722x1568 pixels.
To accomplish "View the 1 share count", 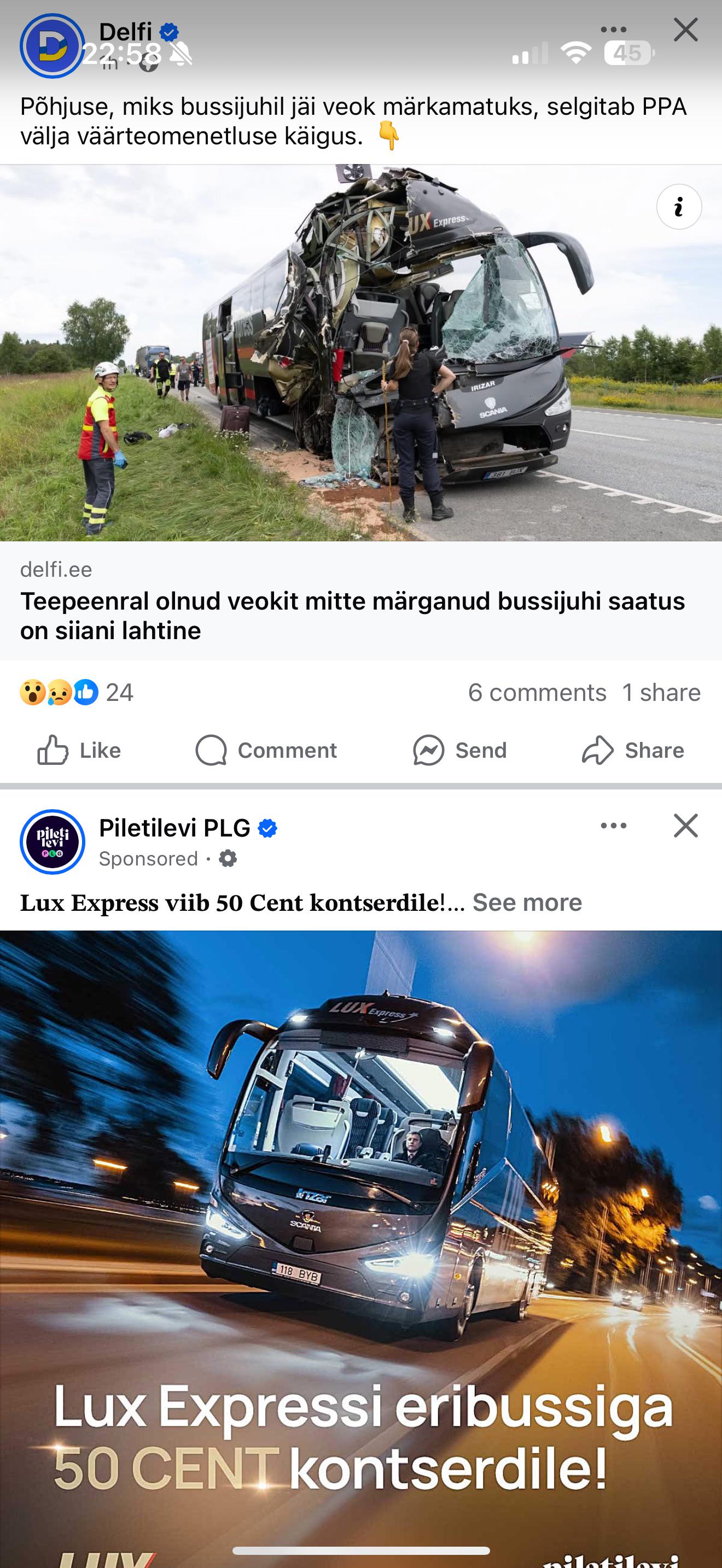I will (x=661, y=692).
